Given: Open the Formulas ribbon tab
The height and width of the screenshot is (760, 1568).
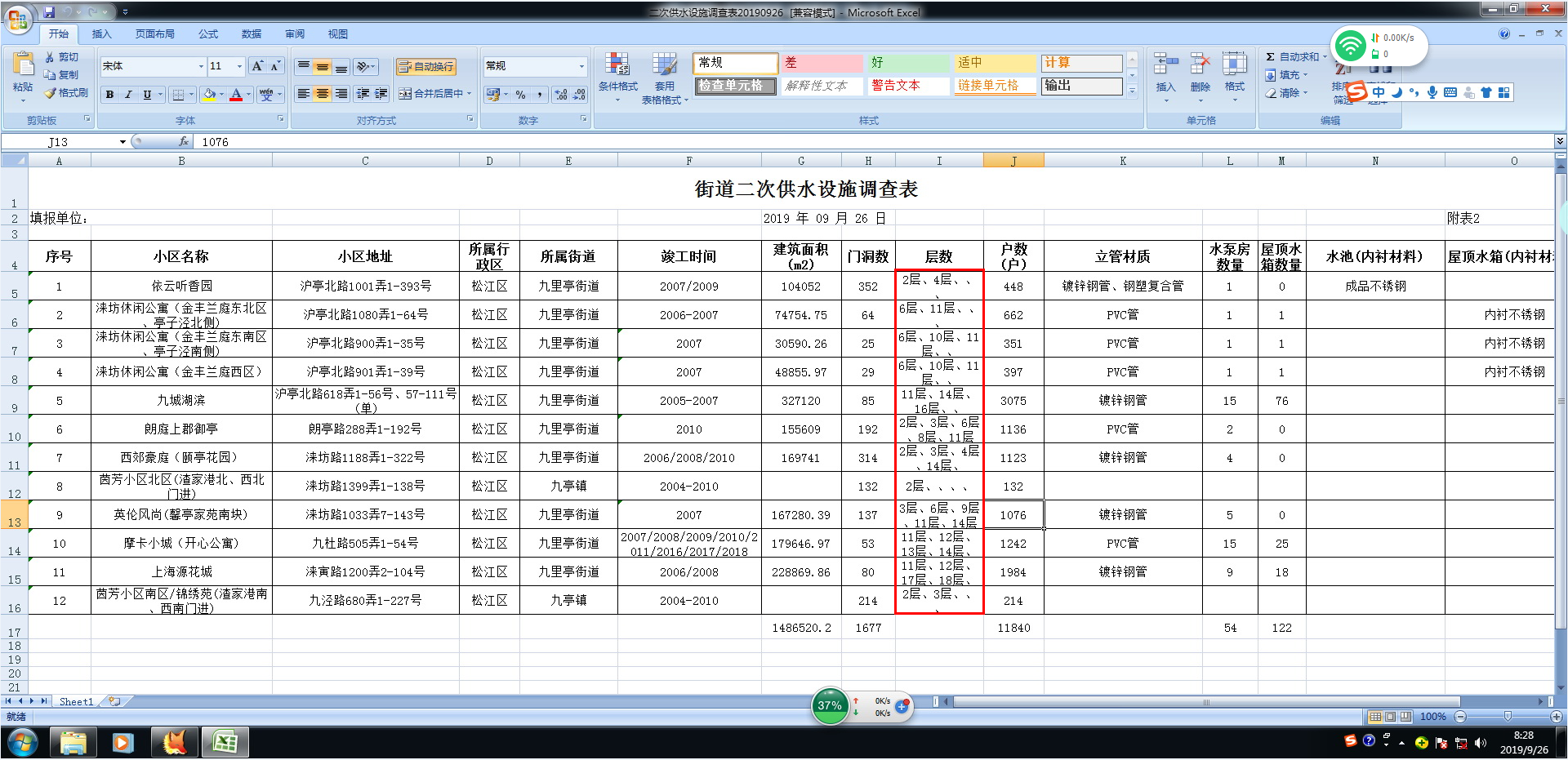Looking at the screenshot, I should coord(208,34).
